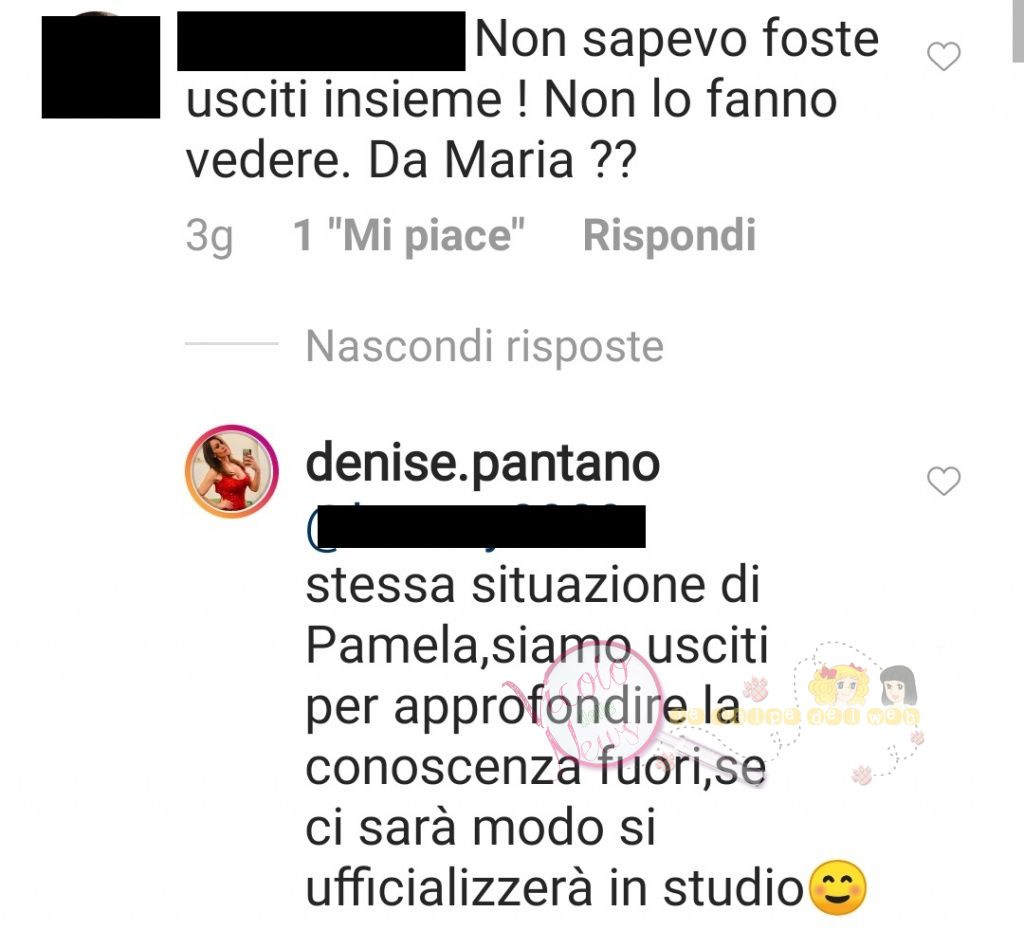Click the '3g' comment timestamp
Screen dimensions: 1024x930
209,236
